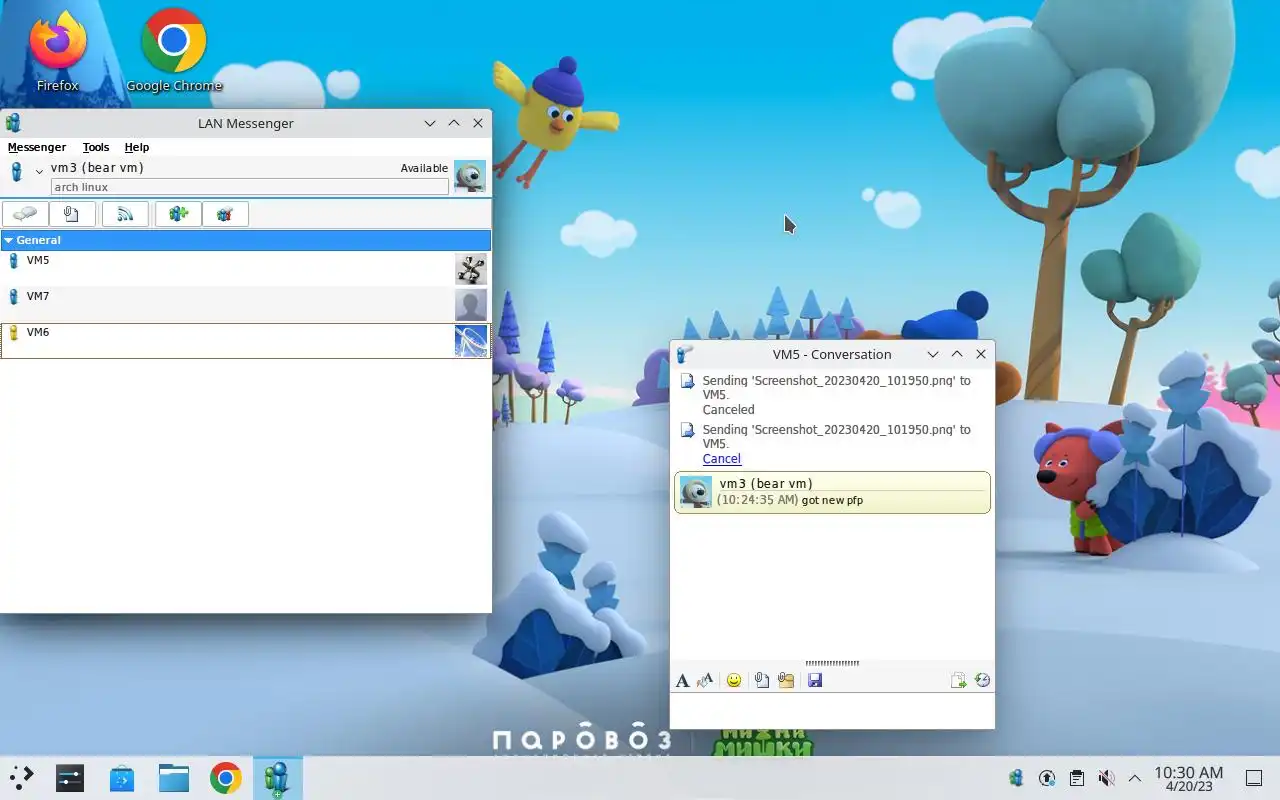This screenshot has height=800, width=1280.
Task: Open the font icon in the conversation toolbar
Action: pos(682,681)
